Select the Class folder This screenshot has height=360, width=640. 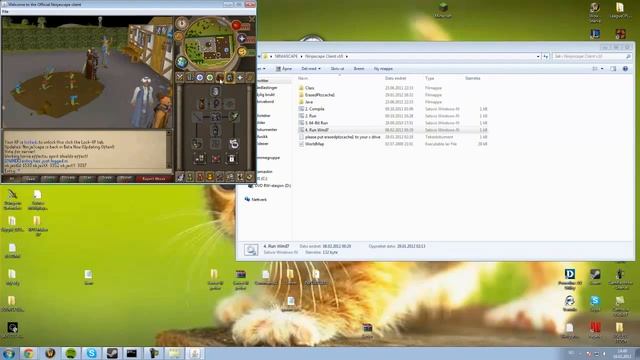(x=309, y=88)
